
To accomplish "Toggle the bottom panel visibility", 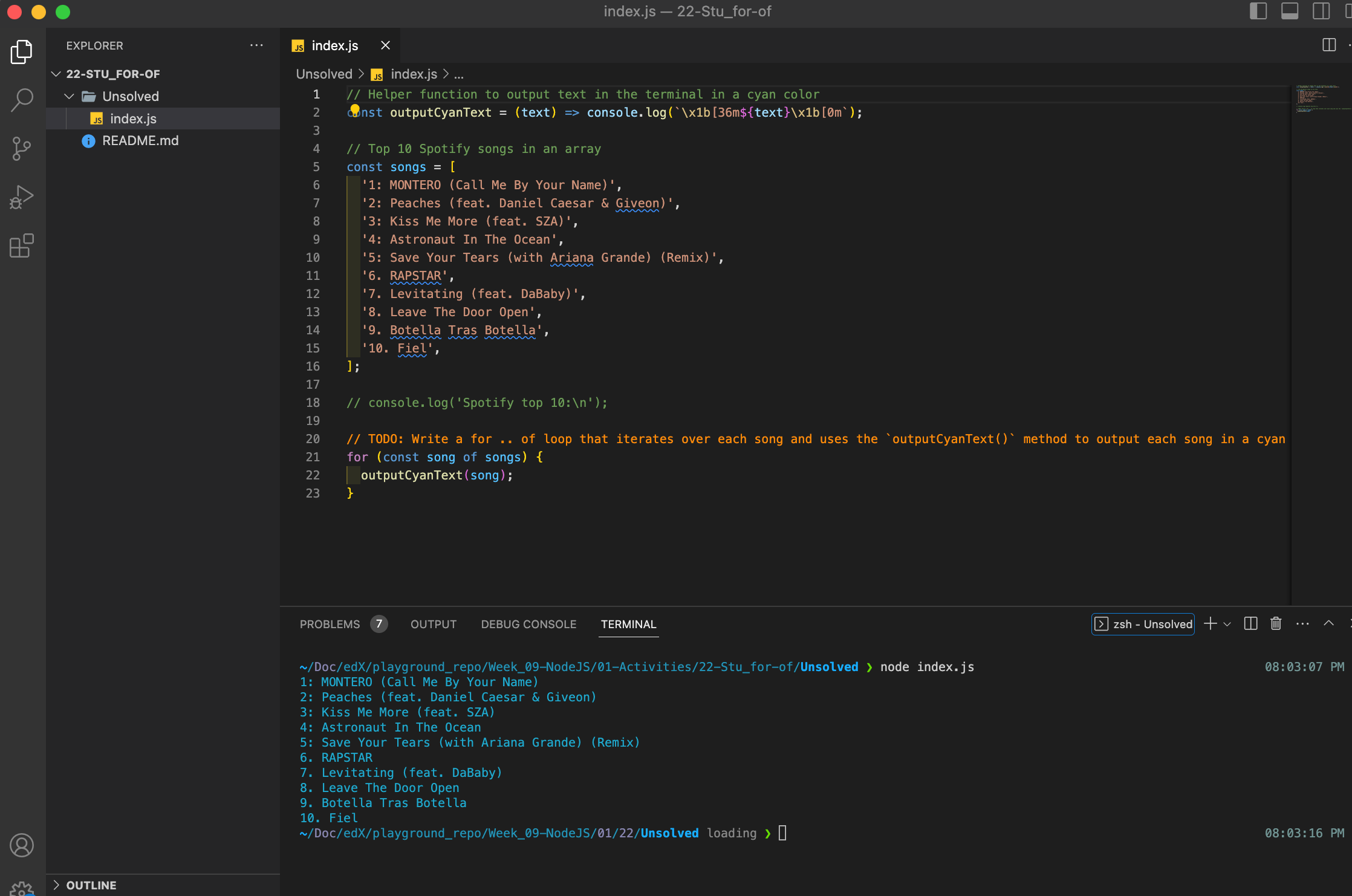I will coord(1290,11).
